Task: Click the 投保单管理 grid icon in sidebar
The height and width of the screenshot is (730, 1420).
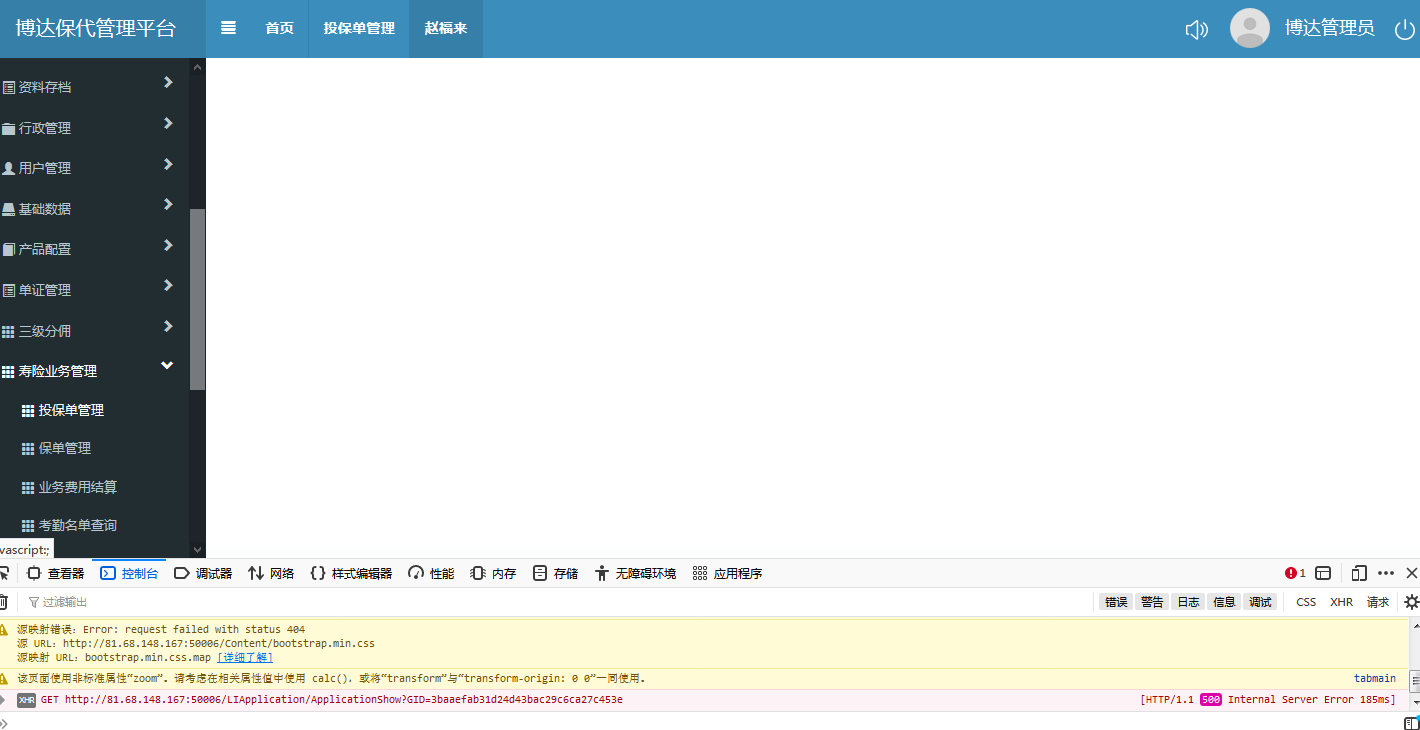Action: coord(28,410)
